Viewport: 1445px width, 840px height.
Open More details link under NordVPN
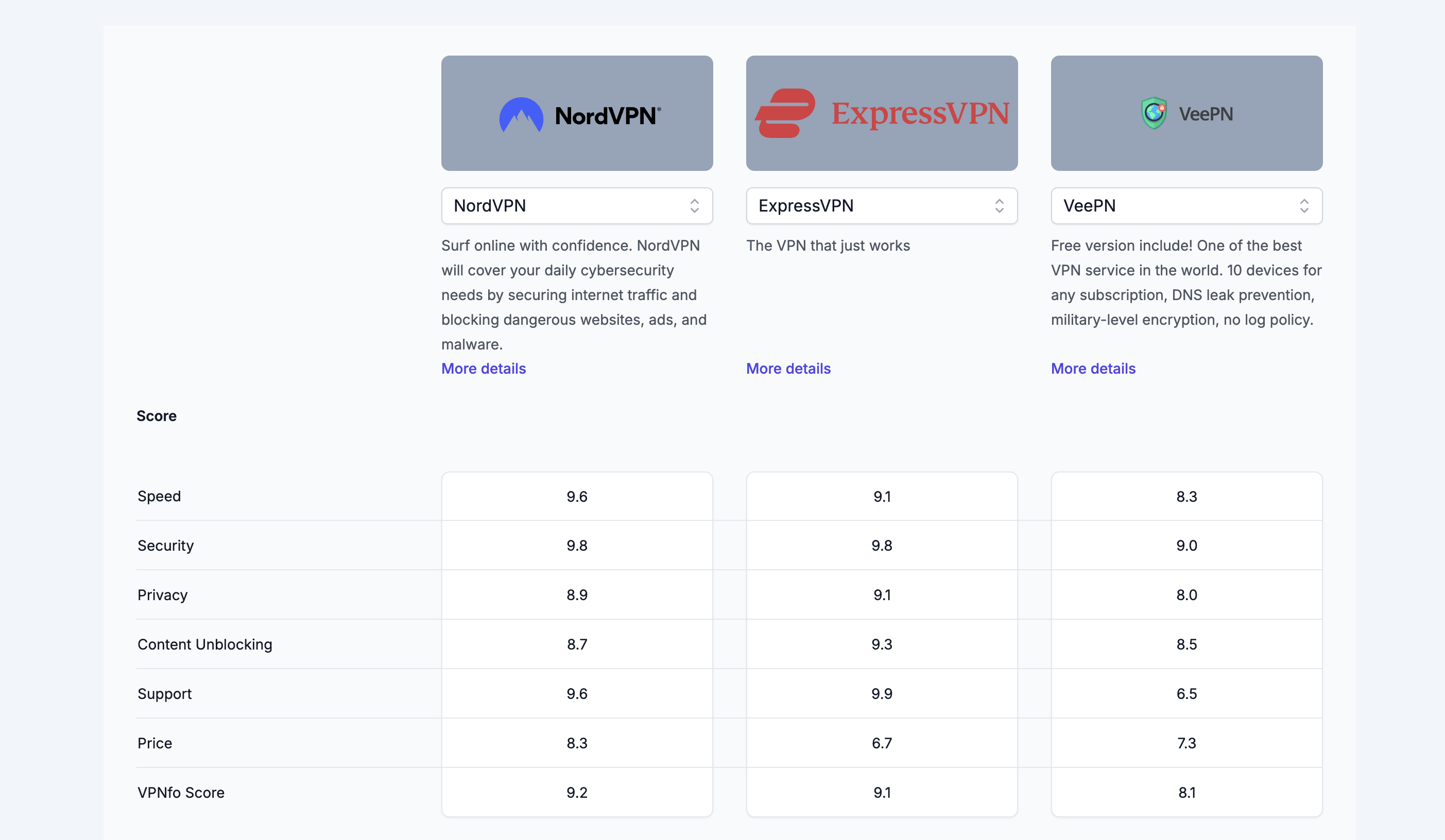(x=484, y=369)
